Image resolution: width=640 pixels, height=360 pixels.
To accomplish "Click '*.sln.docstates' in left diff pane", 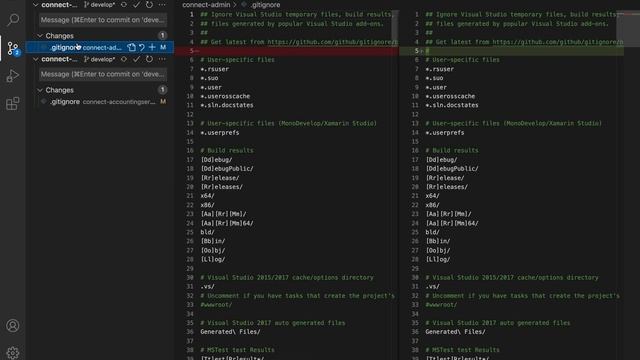I will [x=227, y=105].
